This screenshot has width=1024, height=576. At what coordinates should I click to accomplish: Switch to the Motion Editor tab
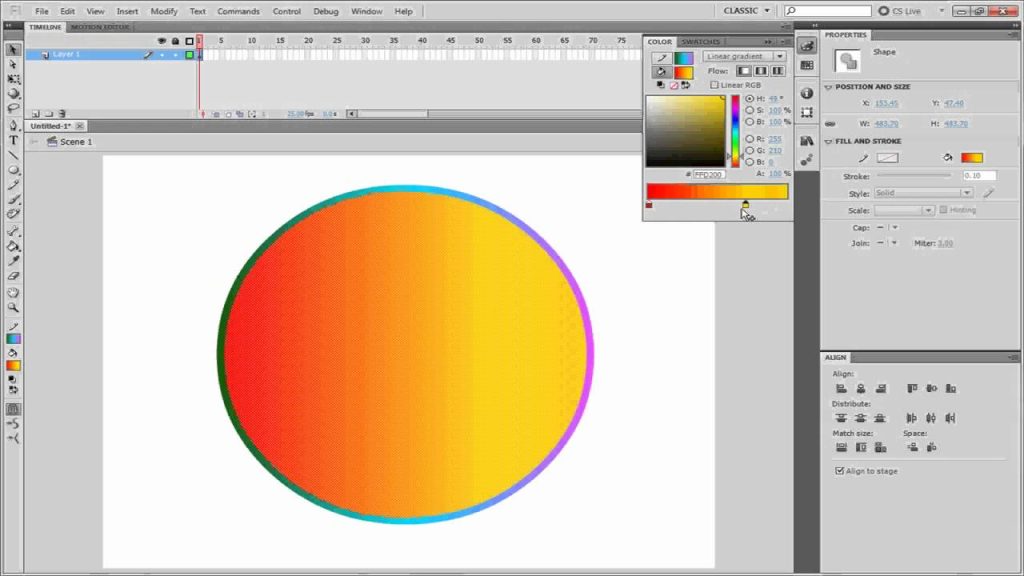click(100, 27)
